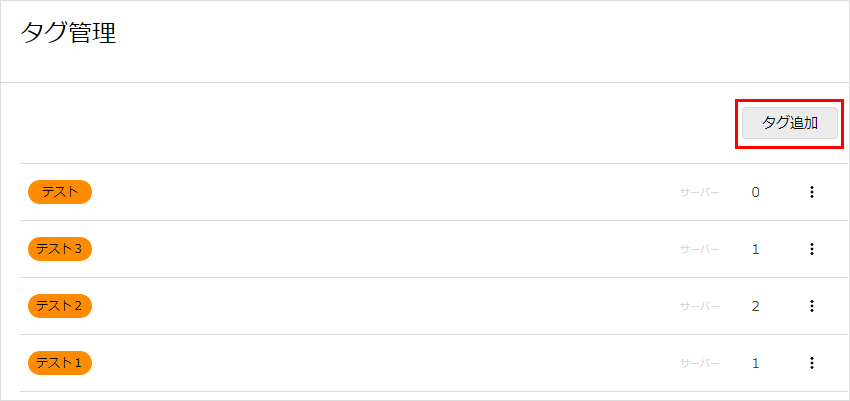Open the kebab menu for テスト3
Viewport: 850px width, 401px height.
coord(811,249)
